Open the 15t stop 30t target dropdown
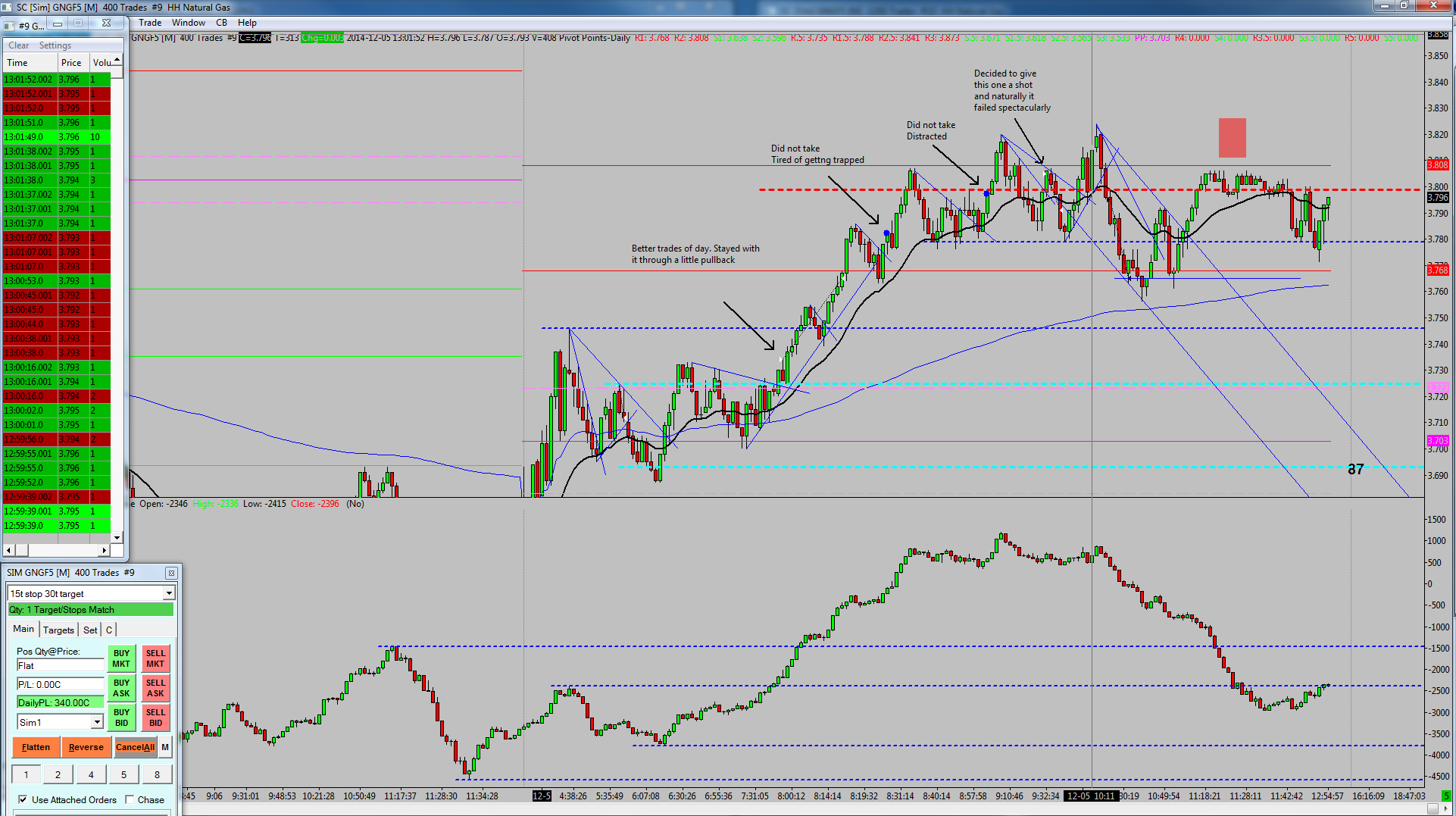The image size is (1456, 816). pyautogui.click(x=169, y=593)
